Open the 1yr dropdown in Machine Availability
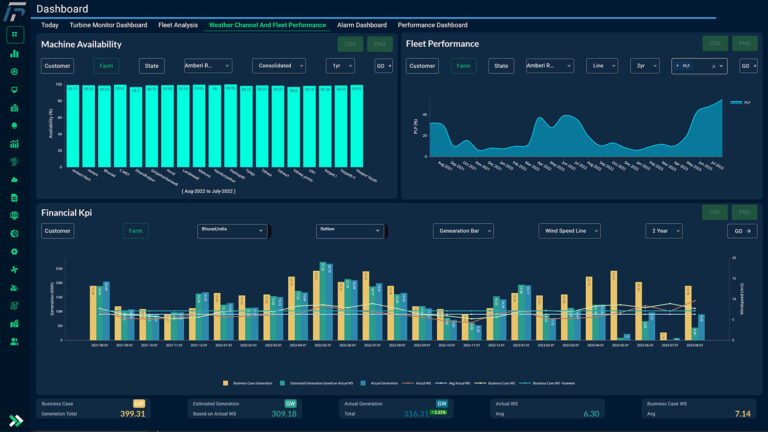 (x=340, y=66)
